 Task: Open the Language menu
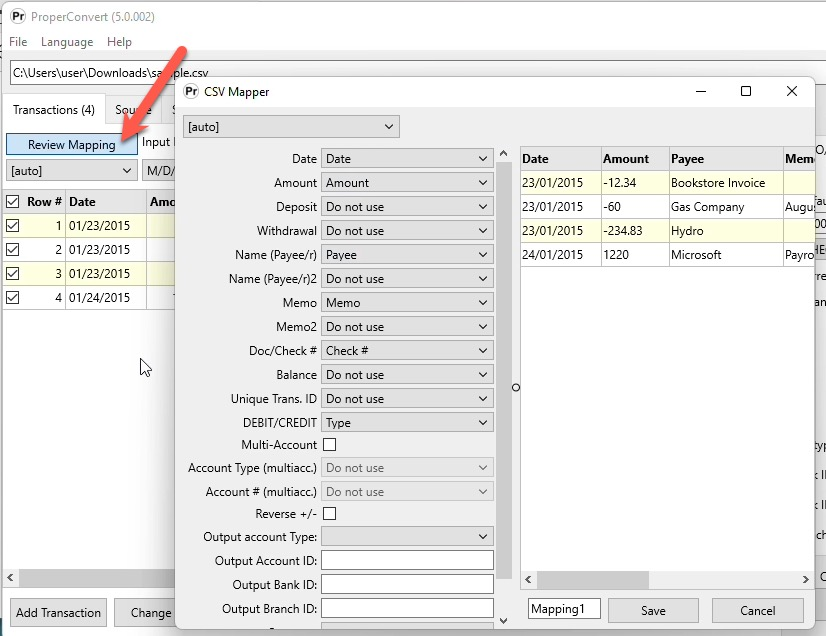coord(66,42)
